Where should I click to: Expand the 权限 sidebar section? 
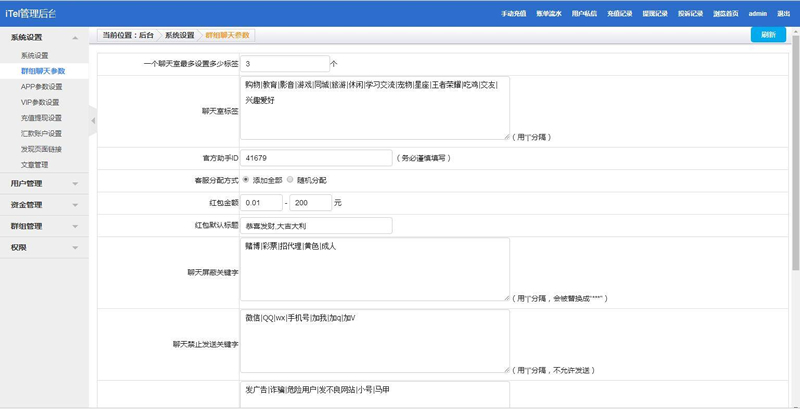pos(45,247)
